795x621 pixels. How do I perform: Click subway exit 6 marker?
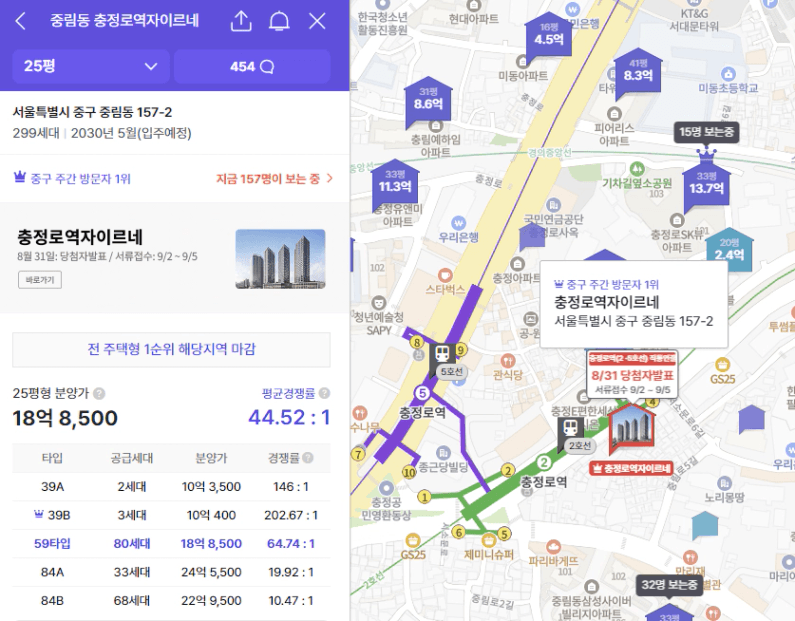coord(459,532)
